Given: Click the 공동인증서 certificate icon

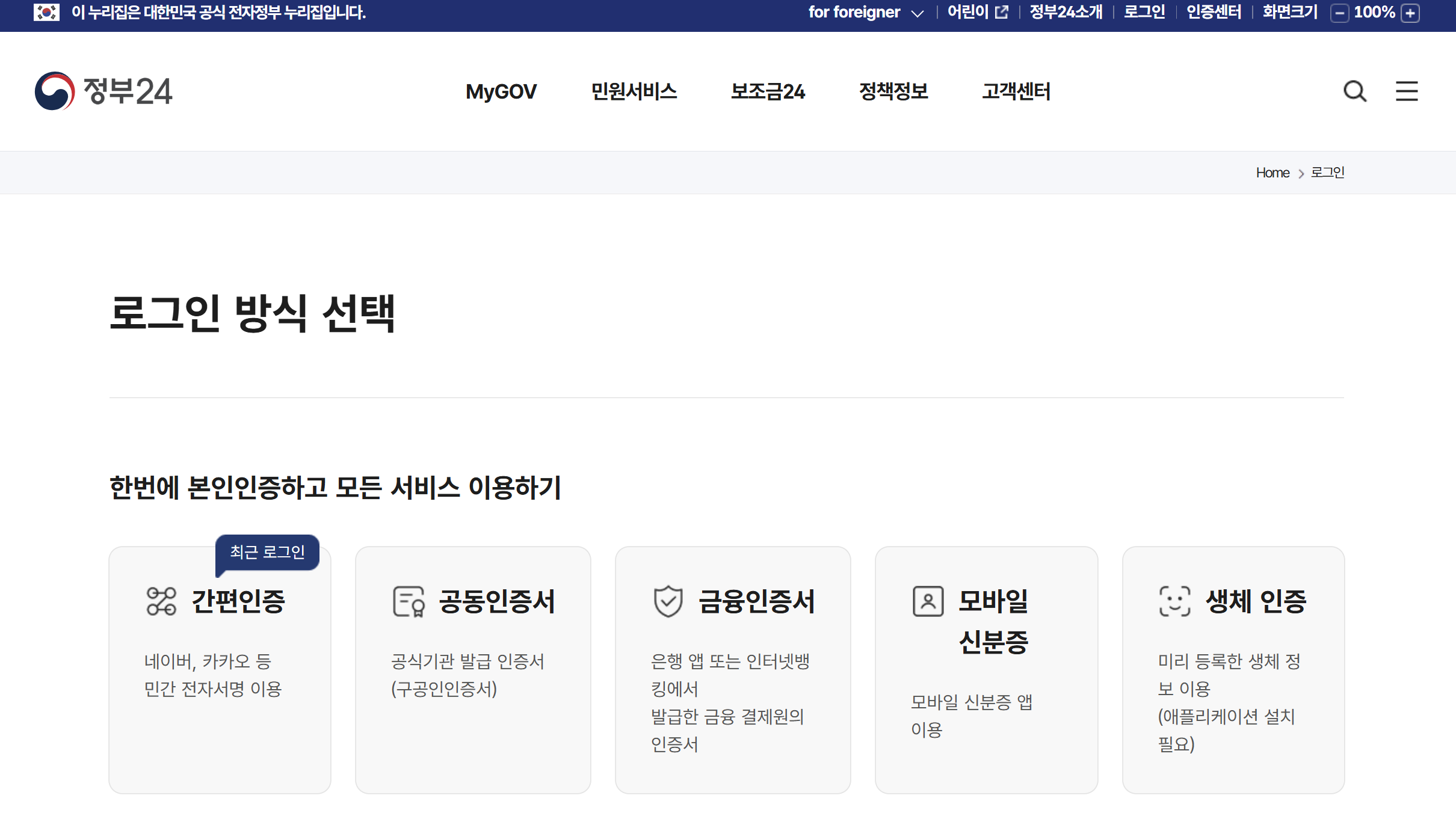Looking at the screenshot, I should click(x=409, y=601).
